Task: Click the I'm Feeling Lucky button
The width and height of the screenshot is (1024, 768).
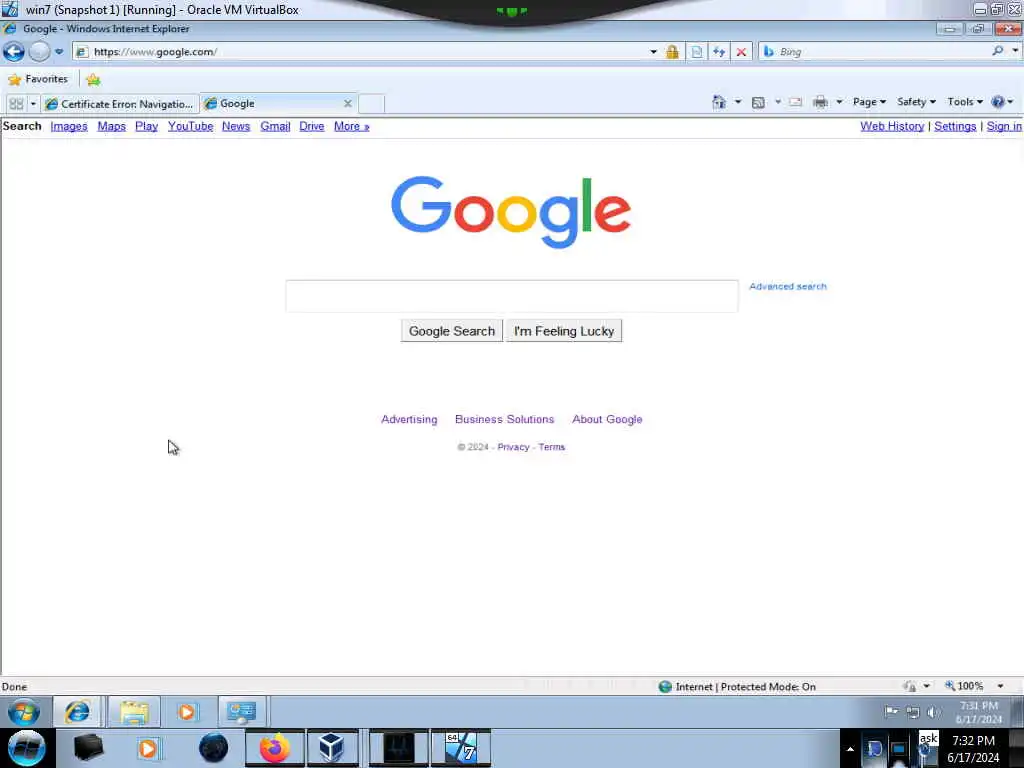Action: 564,331
